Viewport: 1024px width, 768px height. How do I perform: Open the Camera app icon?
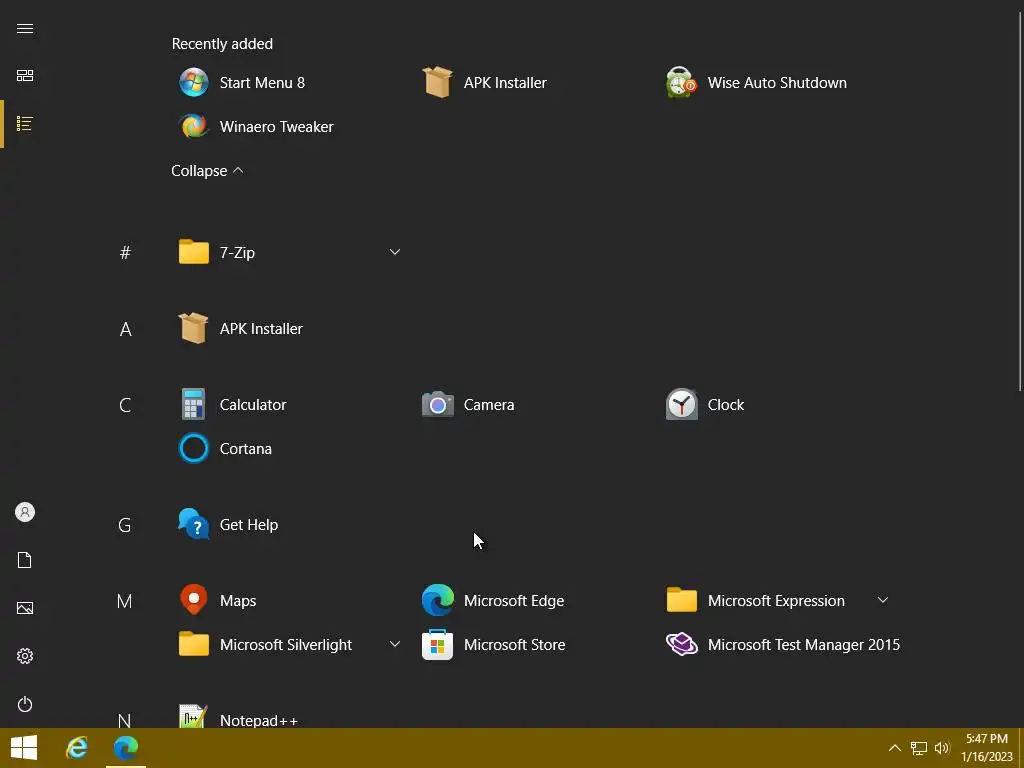438,404
